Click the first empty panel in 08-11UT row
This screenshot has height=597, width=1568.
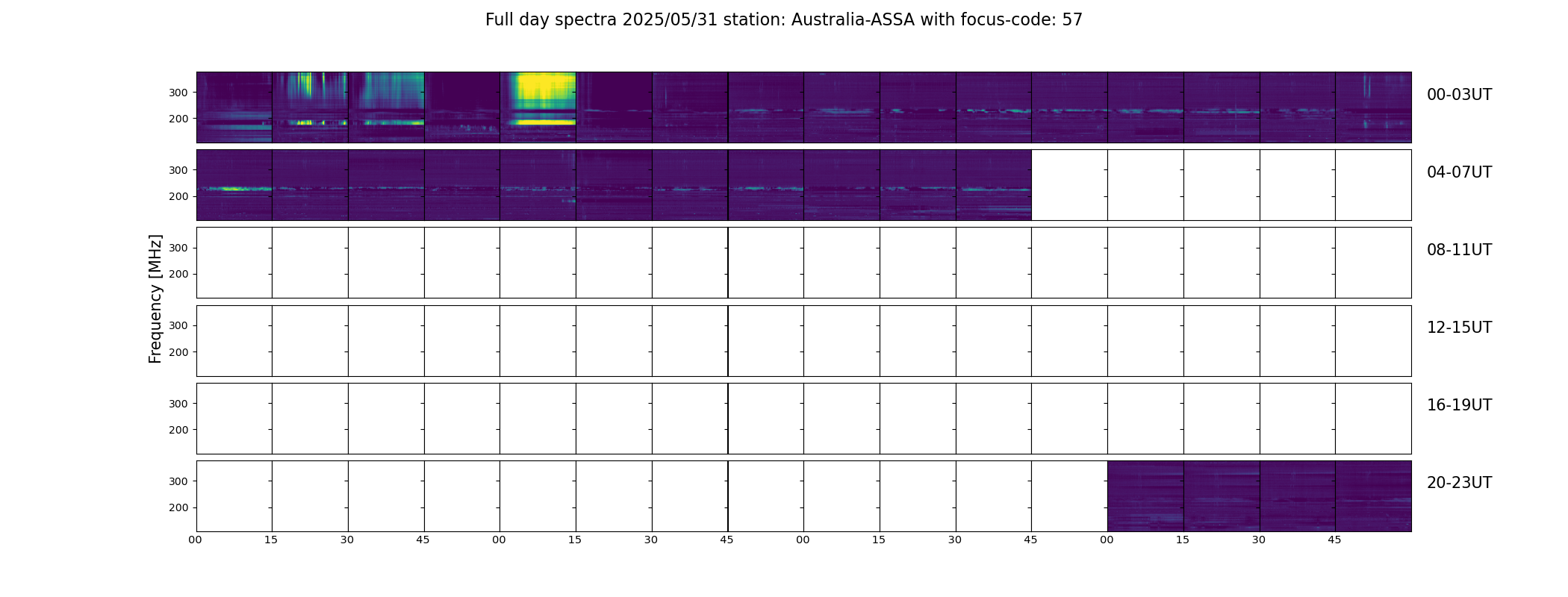click(234, 263)
